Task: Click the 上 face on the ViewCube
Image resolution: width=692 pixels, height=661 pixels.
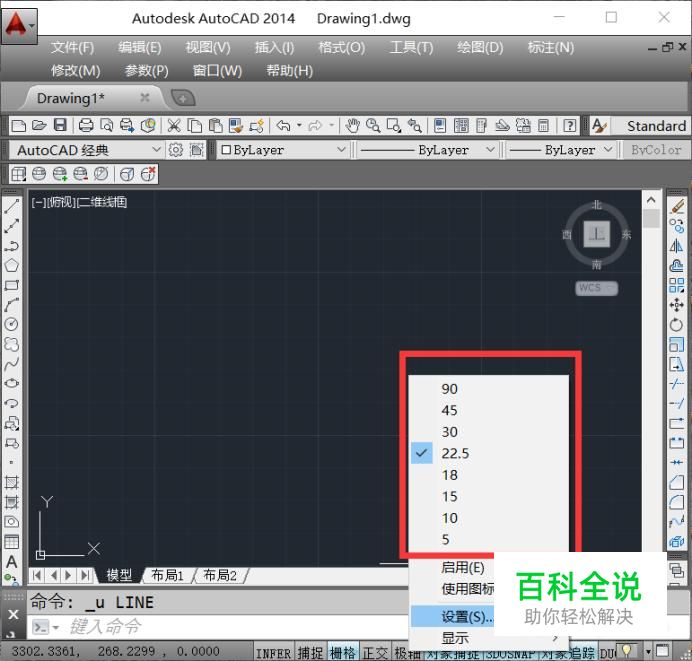Action: pyautogui.click(x=596, y=234)
